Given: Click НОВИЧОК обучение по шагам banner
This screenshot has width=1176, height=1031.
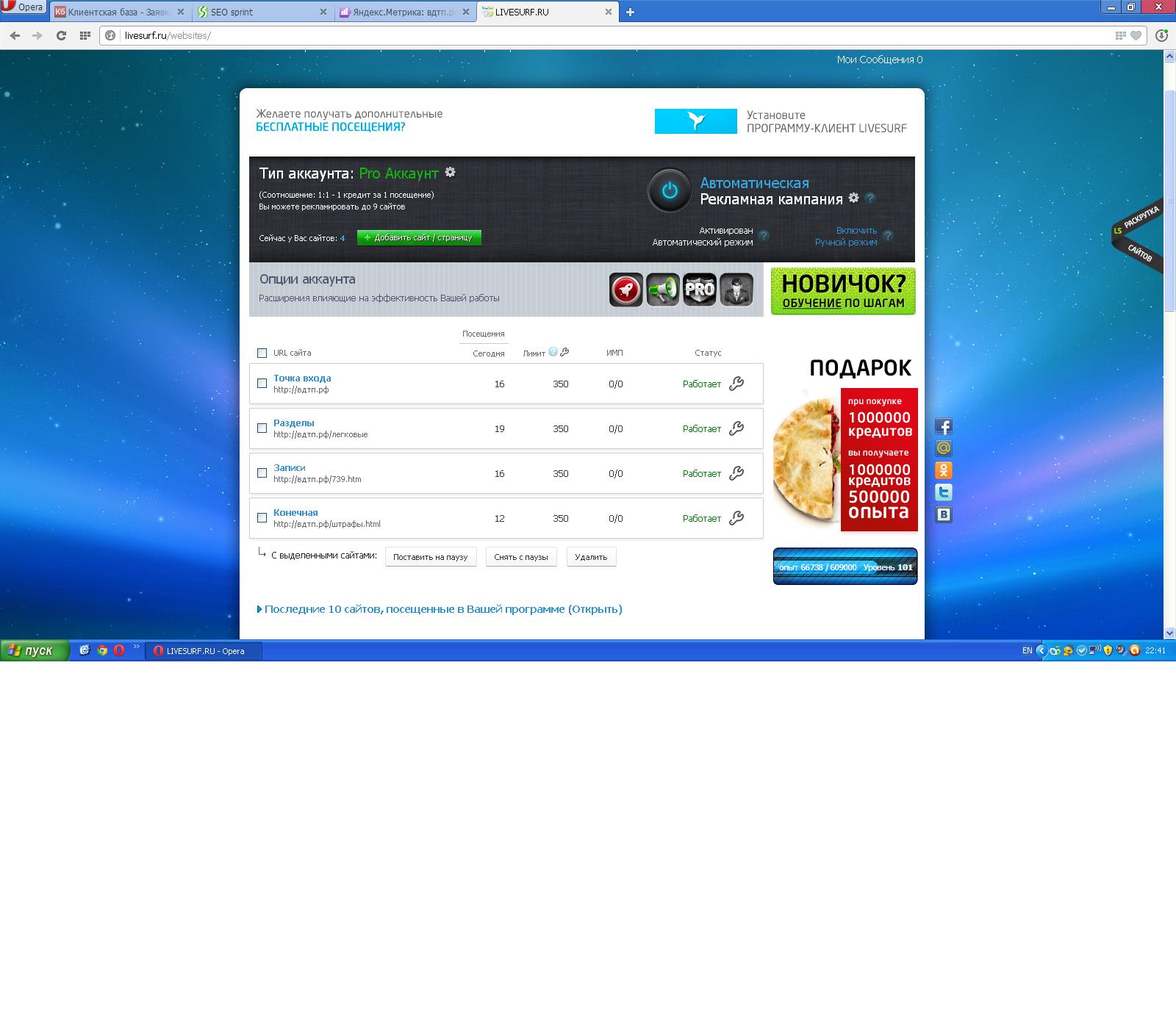Looking at the screenshot, I should coord(843,291).
